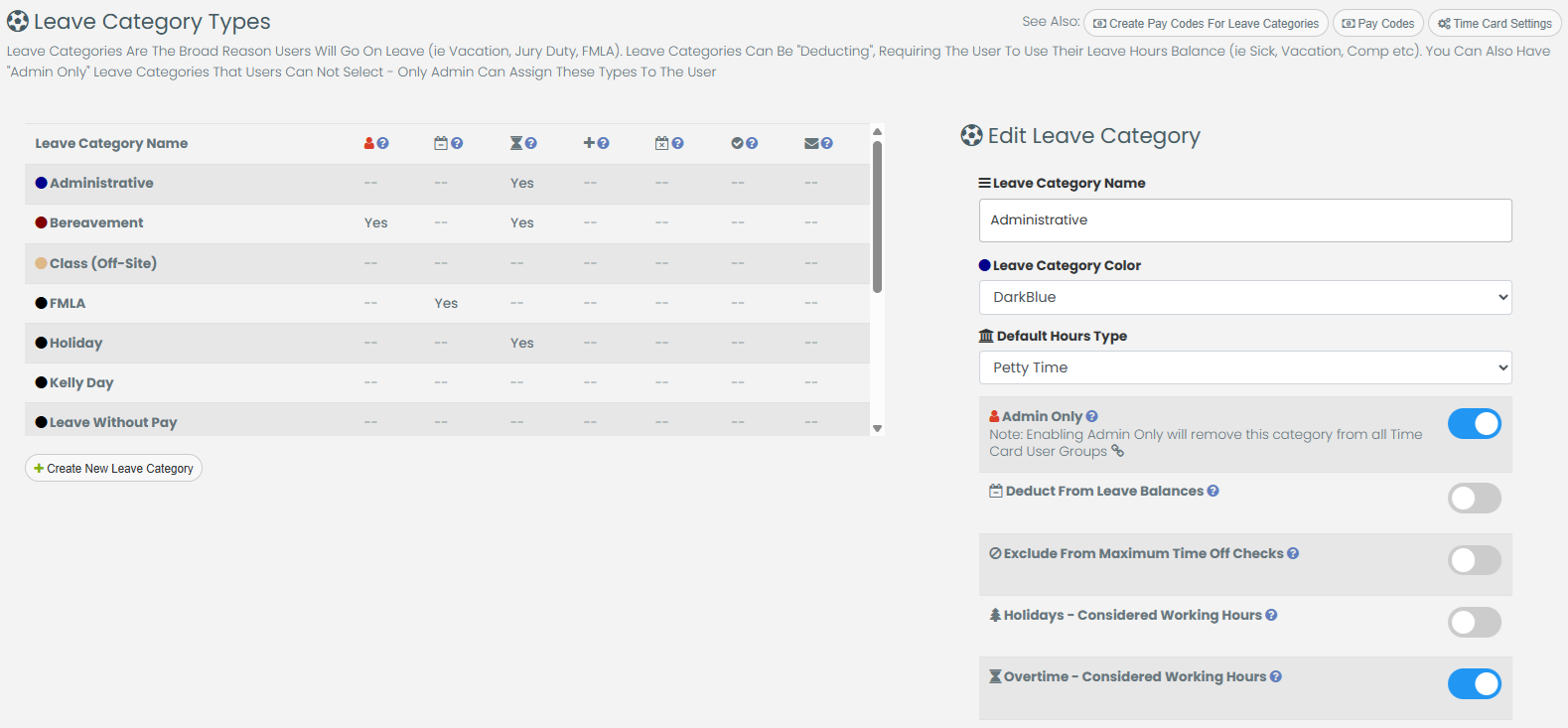The width and height of the screenshot is (1568, 728).
Task: Click the Time Card User Groups link icon
Action: 1117,451
